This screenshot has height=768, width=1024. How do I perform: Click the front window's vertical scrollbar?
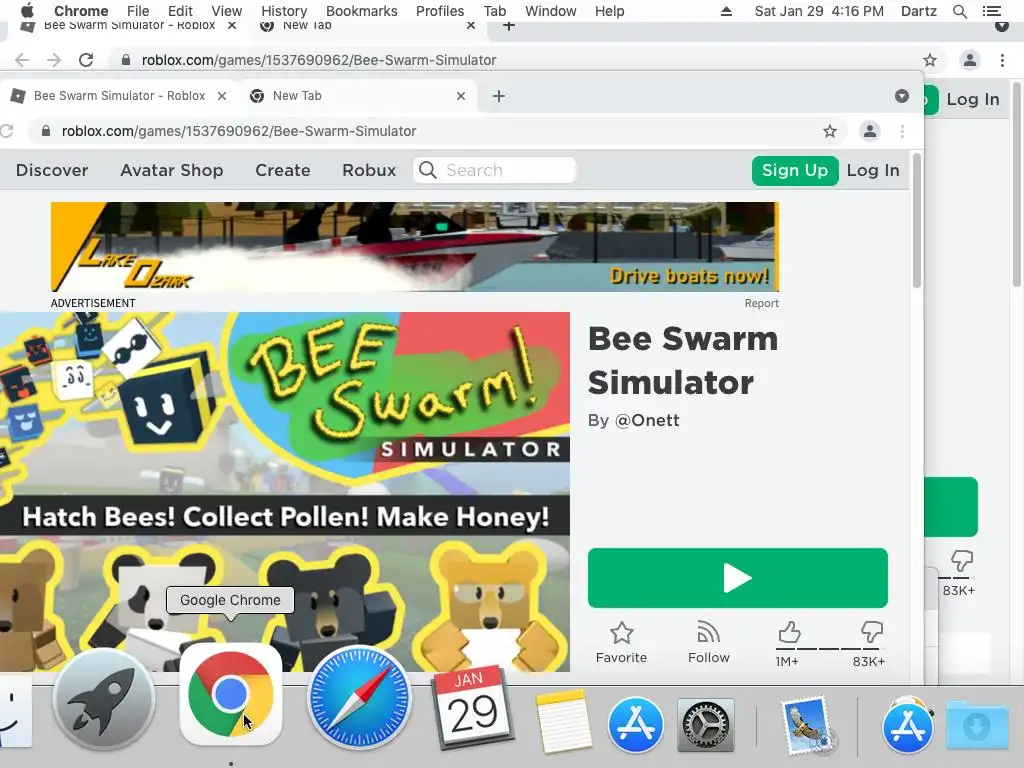click(917, 222)
